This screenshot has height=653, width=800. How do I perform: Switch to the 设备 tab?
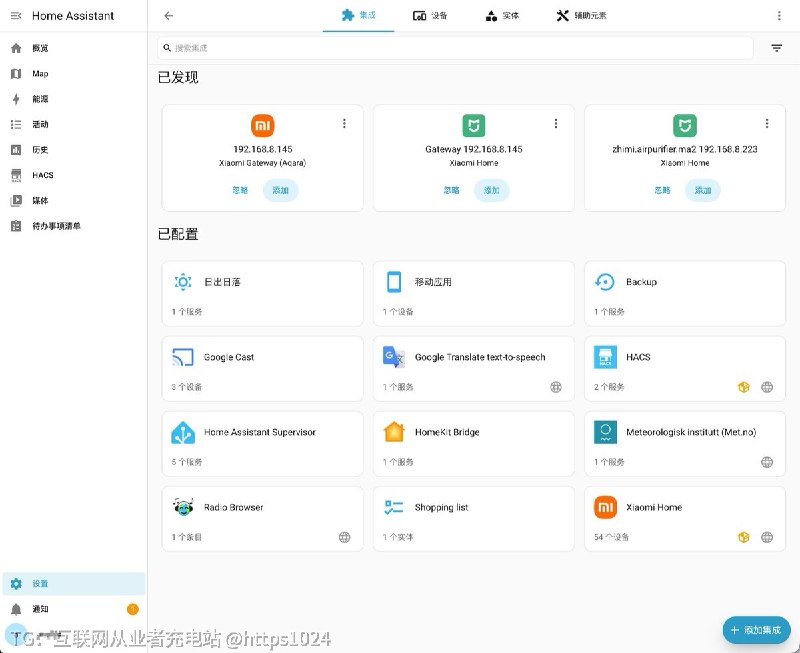pyautogui.click(x=430, y=16)
